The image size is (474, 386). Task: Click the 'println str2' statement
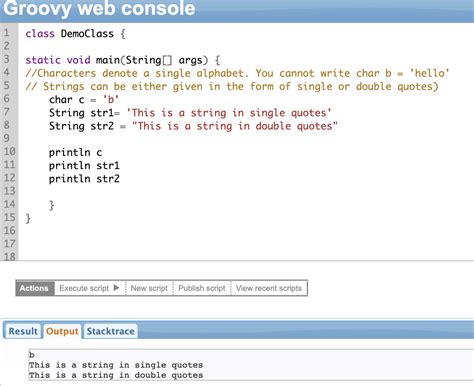84,179
